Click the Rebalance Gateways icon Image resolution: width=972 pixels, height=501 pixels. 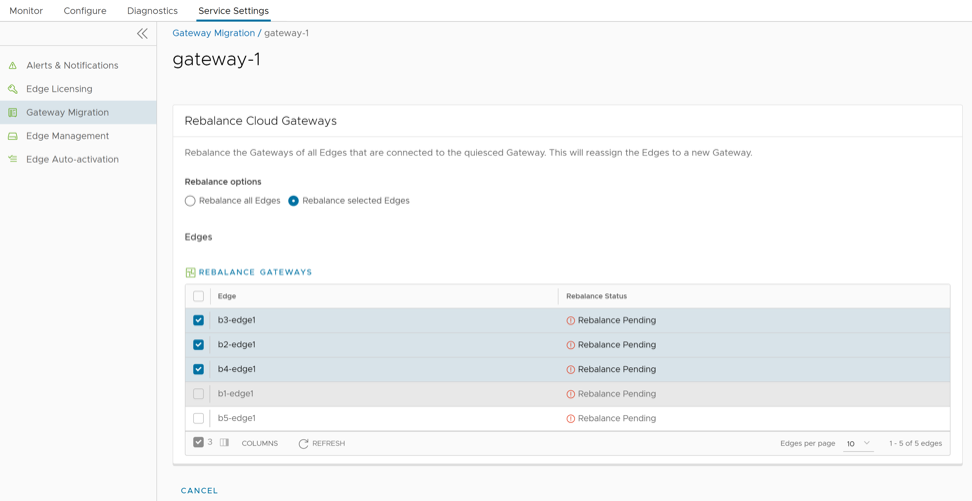[x=190, y=272]
